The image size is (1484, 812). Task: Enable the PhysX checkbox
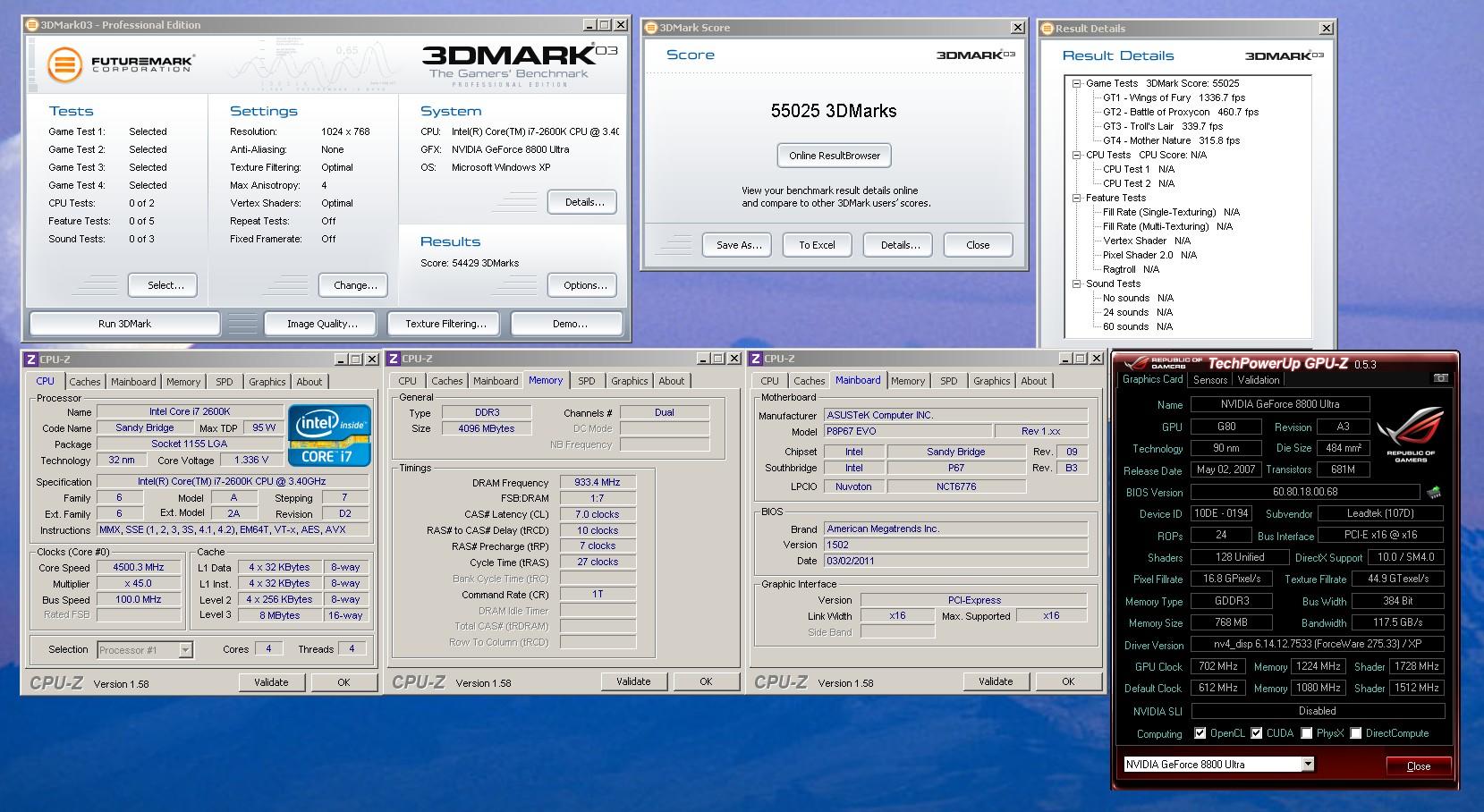1307,733
